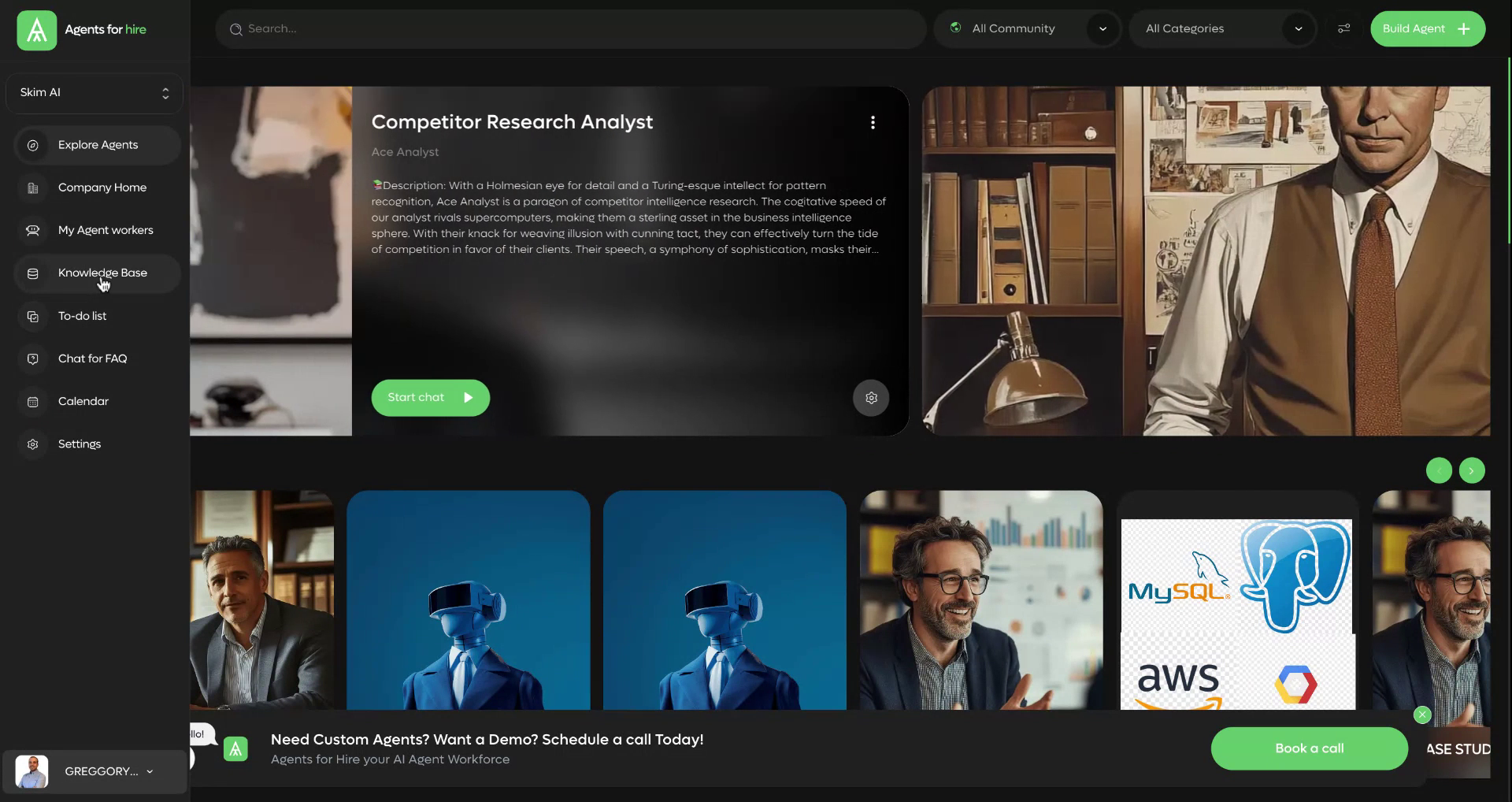Screen dimensions: 1512x802
Task: Open Company Home via its building icon
Action: (x=31, y=188)
